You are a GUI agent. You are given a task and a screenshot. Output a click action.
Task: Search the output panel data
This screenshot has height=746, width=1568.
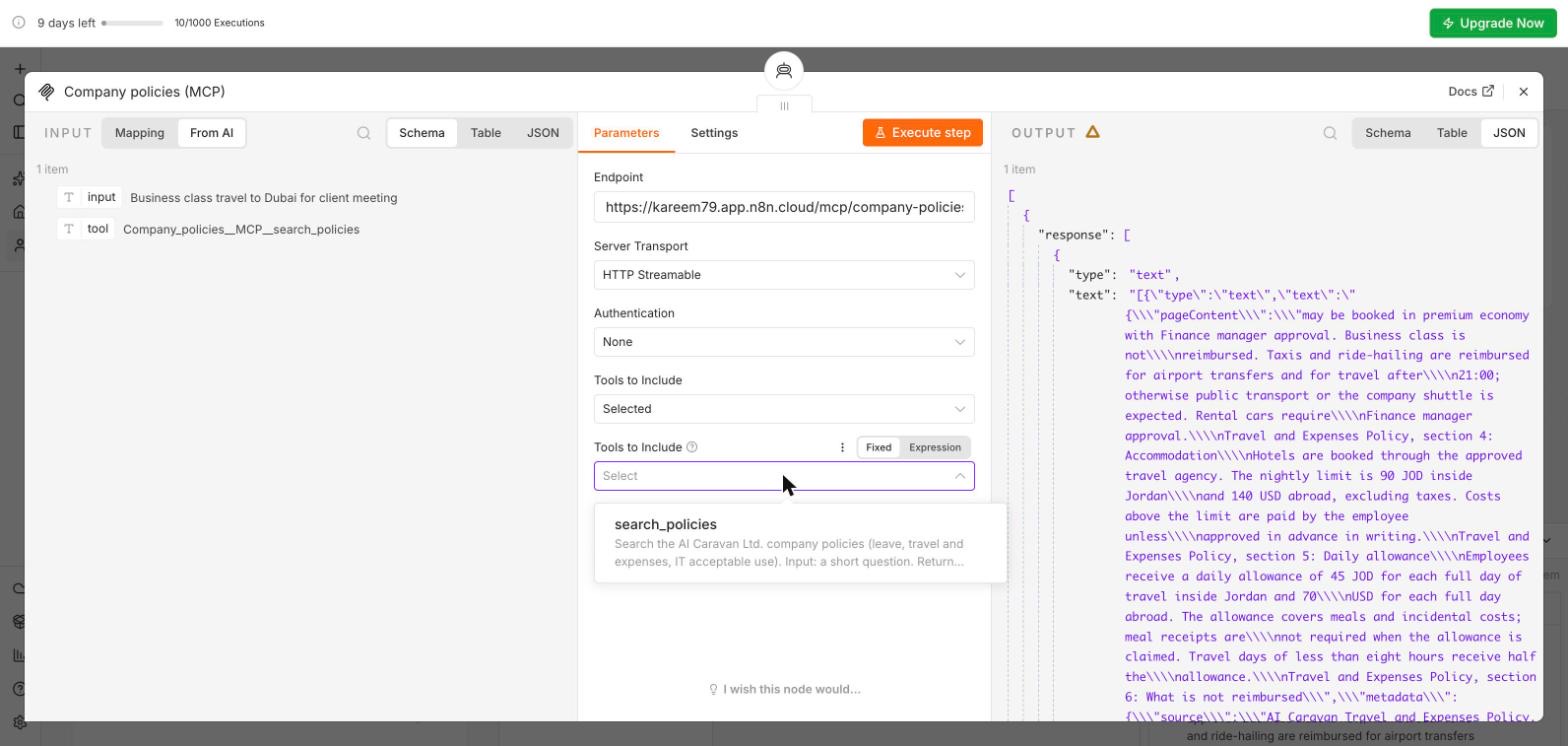[x=1330, y=133]
